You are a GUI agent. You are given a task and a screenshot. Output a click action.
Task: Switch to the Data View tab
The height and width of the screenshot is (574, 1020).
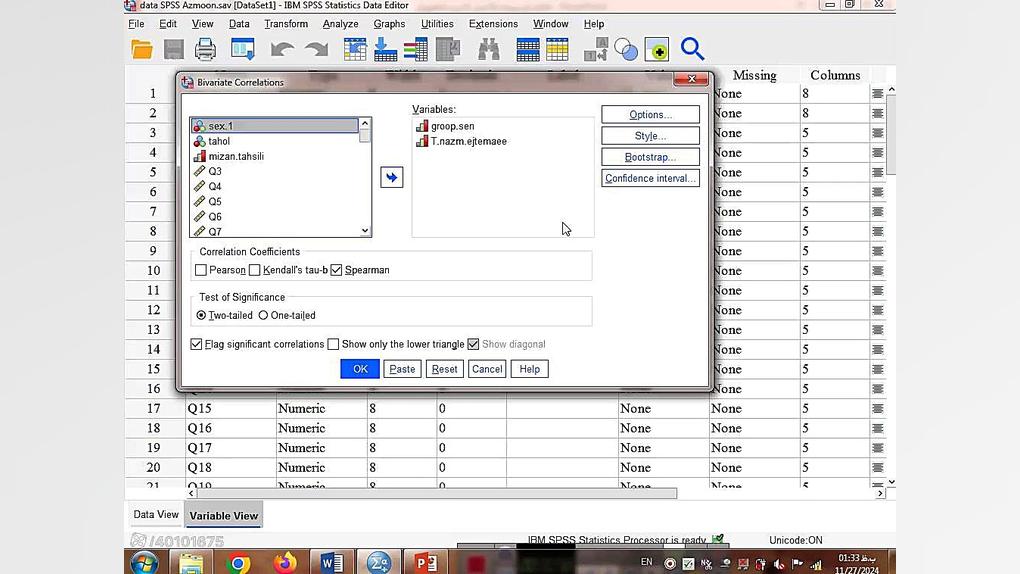tap(155, 514)
